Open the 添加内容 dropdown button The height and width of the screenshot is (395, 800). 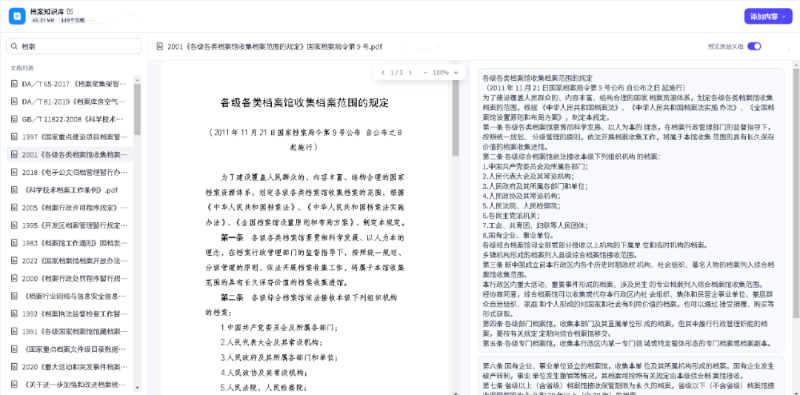coord(768,16)
